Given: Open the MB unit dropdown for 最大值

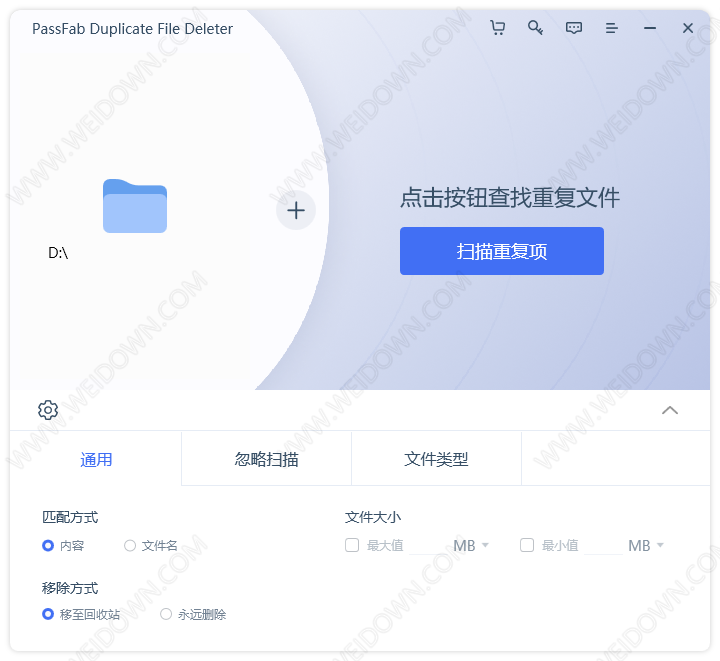Looking at the screenshot, I should coord(471,545).
